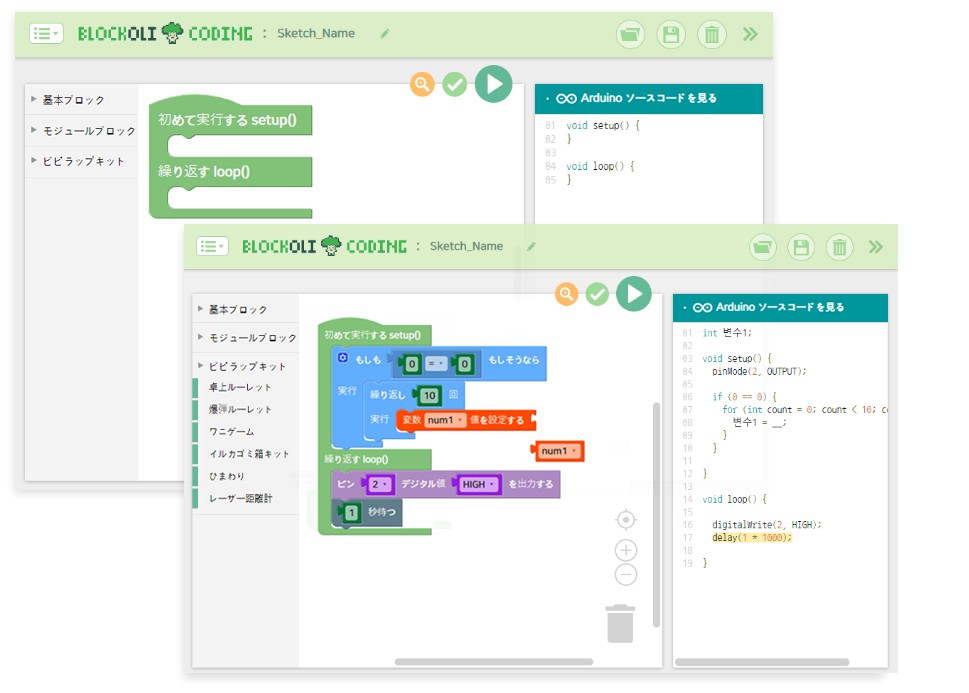Click the zoom in plus icon

click(626, 550)
